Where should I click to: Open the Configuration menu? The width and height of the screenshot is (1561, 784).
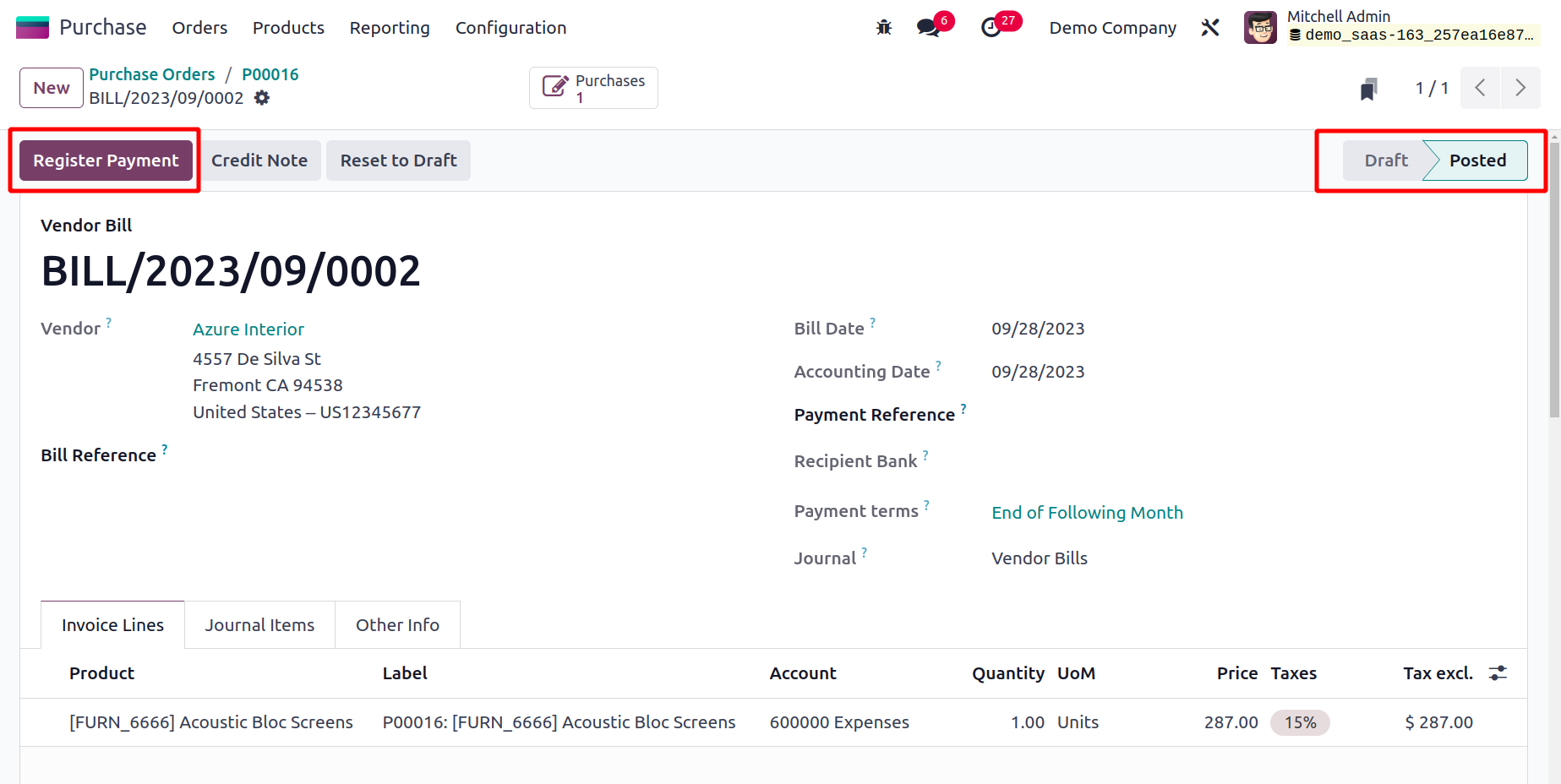pos(510,28)
